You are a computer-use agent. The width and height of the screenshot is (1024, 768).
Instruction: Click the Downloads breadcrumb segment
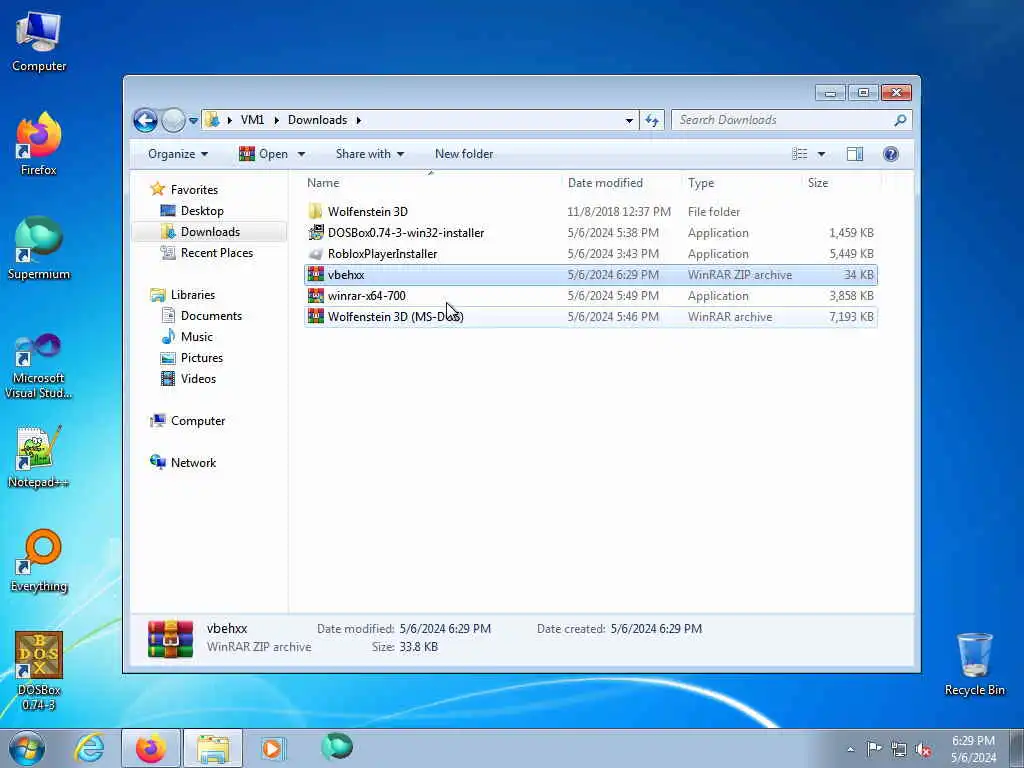point(317,120)
